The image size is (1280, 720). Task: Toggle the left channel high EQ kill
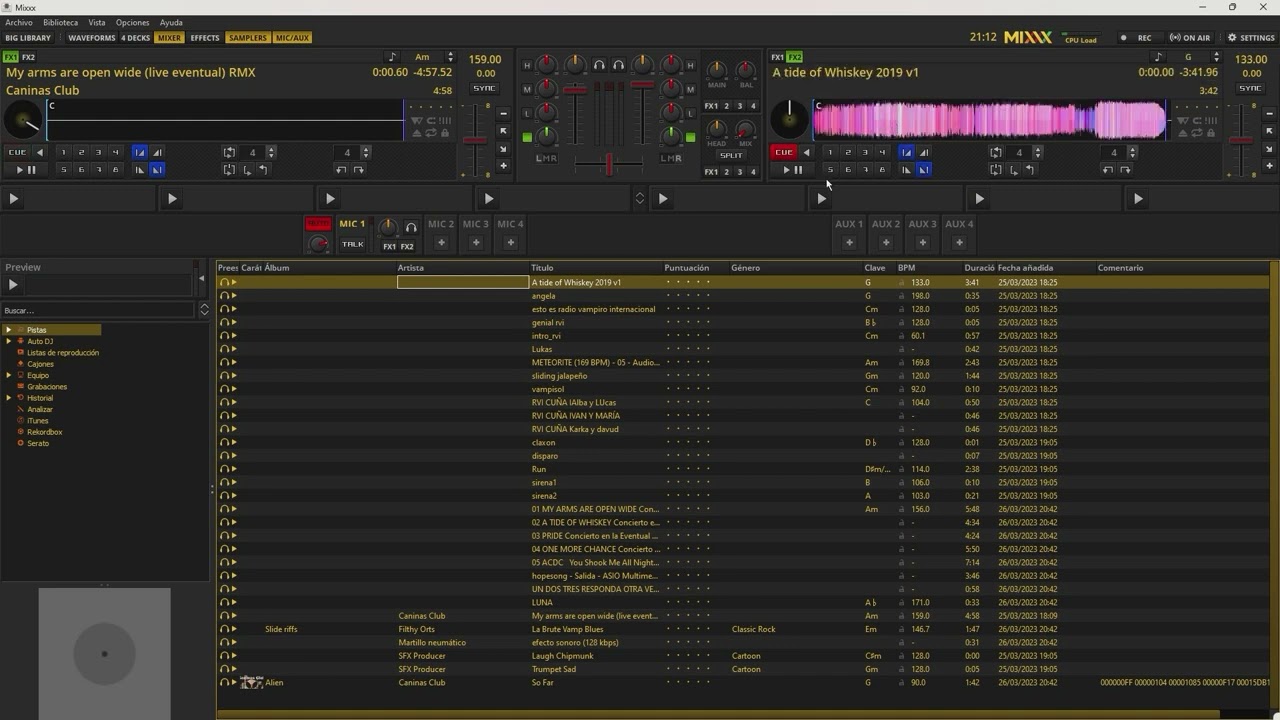pos(527,65)
